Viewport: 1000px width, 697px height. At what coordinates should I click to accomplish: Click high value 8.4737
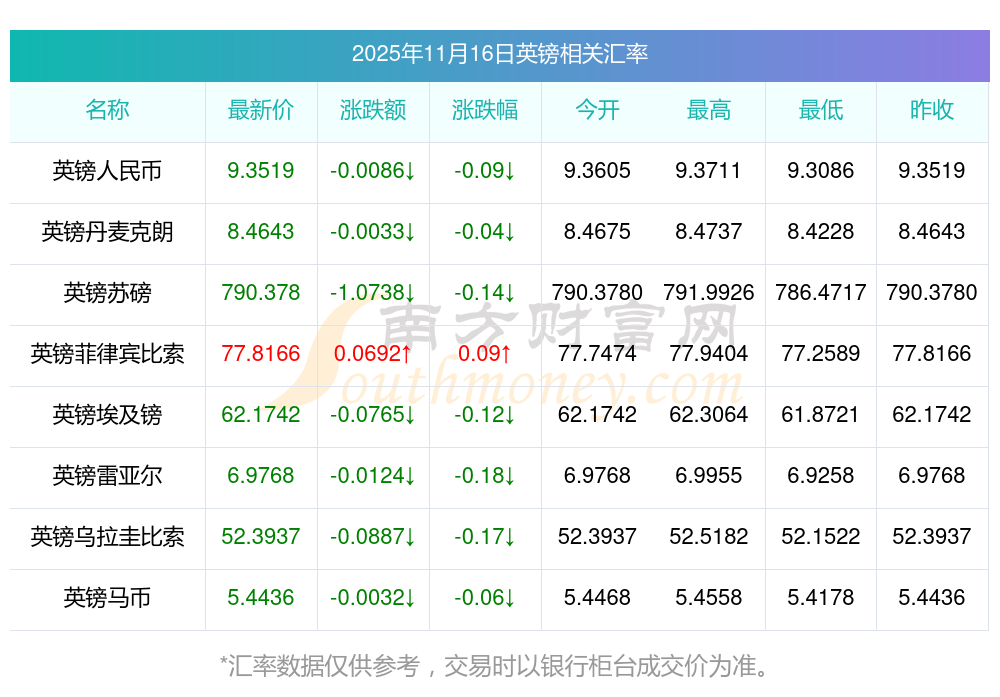(x=709, y=231)
